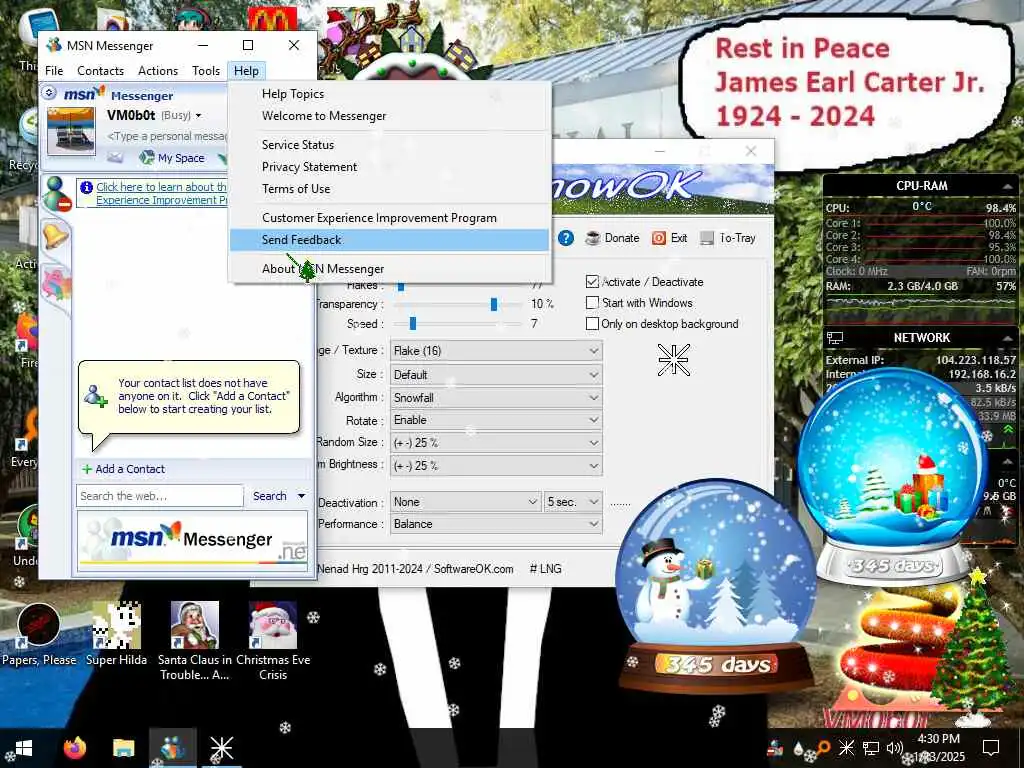1024x768 pixels.
Task: Click the round arrows button beside msn logo
Action: pyautogui.click(x=50, y=93)
